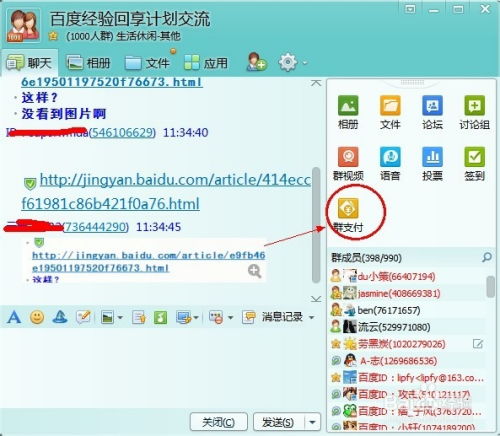This screenshot has width=500, height=436.
Task: Select member 流云(529971080)
Action: [x=407, y=327]
